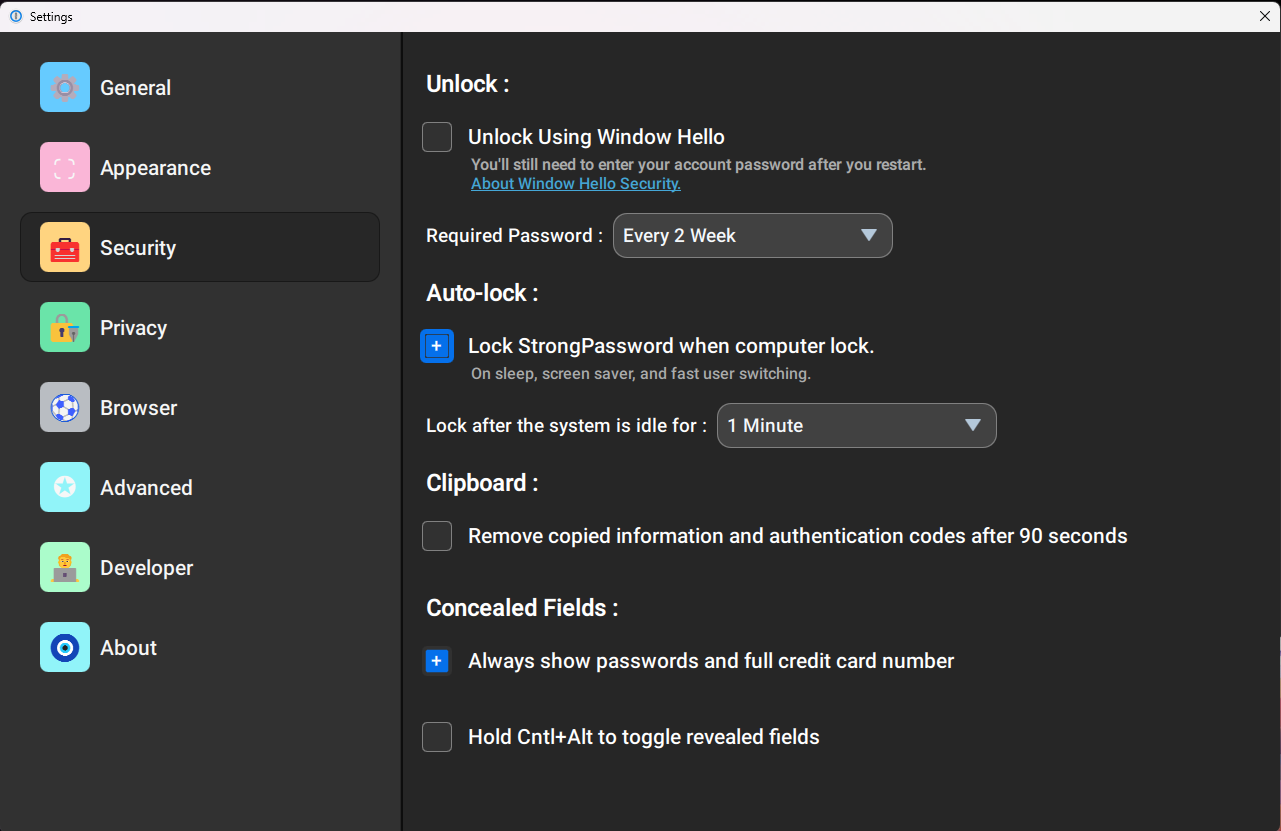Click the General gear icon
This screenshot has height=831, width=1281.
point(65,87)
